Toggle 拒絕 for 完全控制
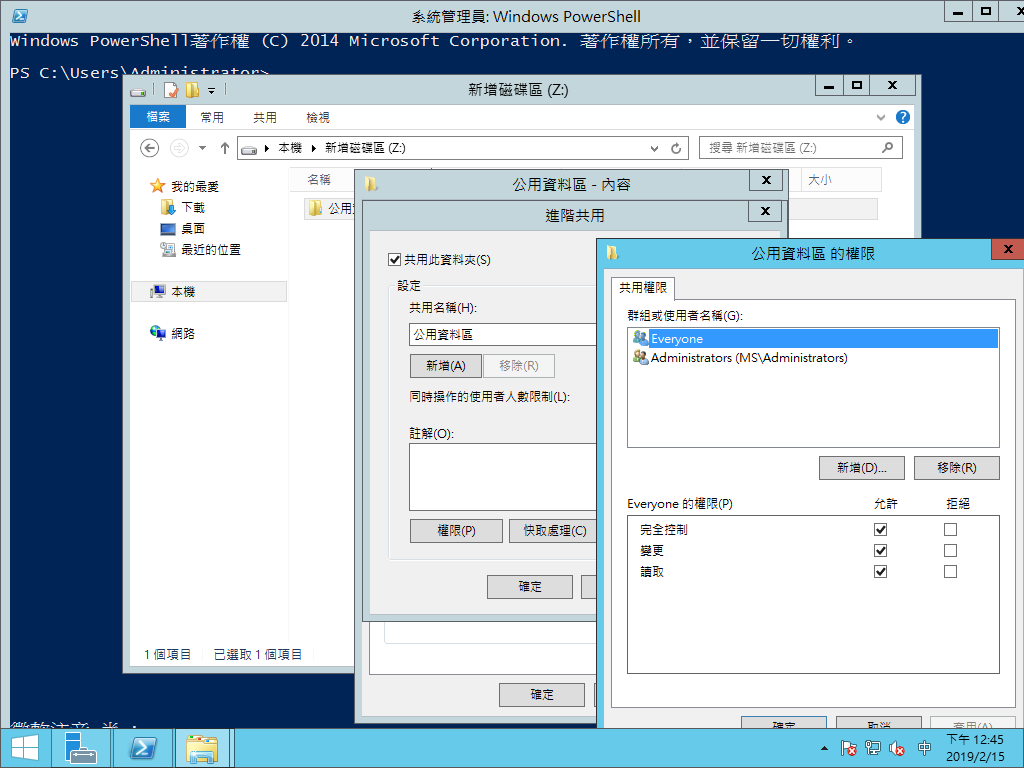The image size is (1024, 768). [950, 530]
